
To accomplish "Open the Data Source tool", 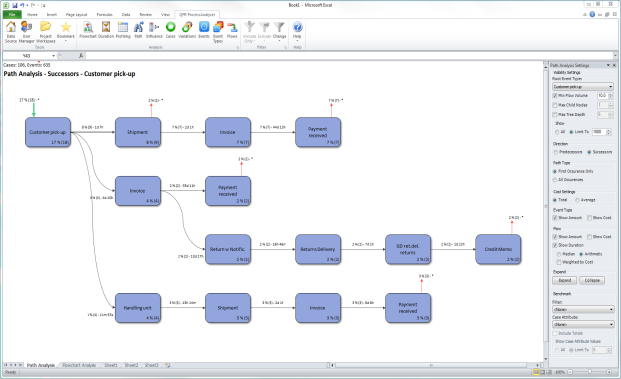I will (11, 32).
